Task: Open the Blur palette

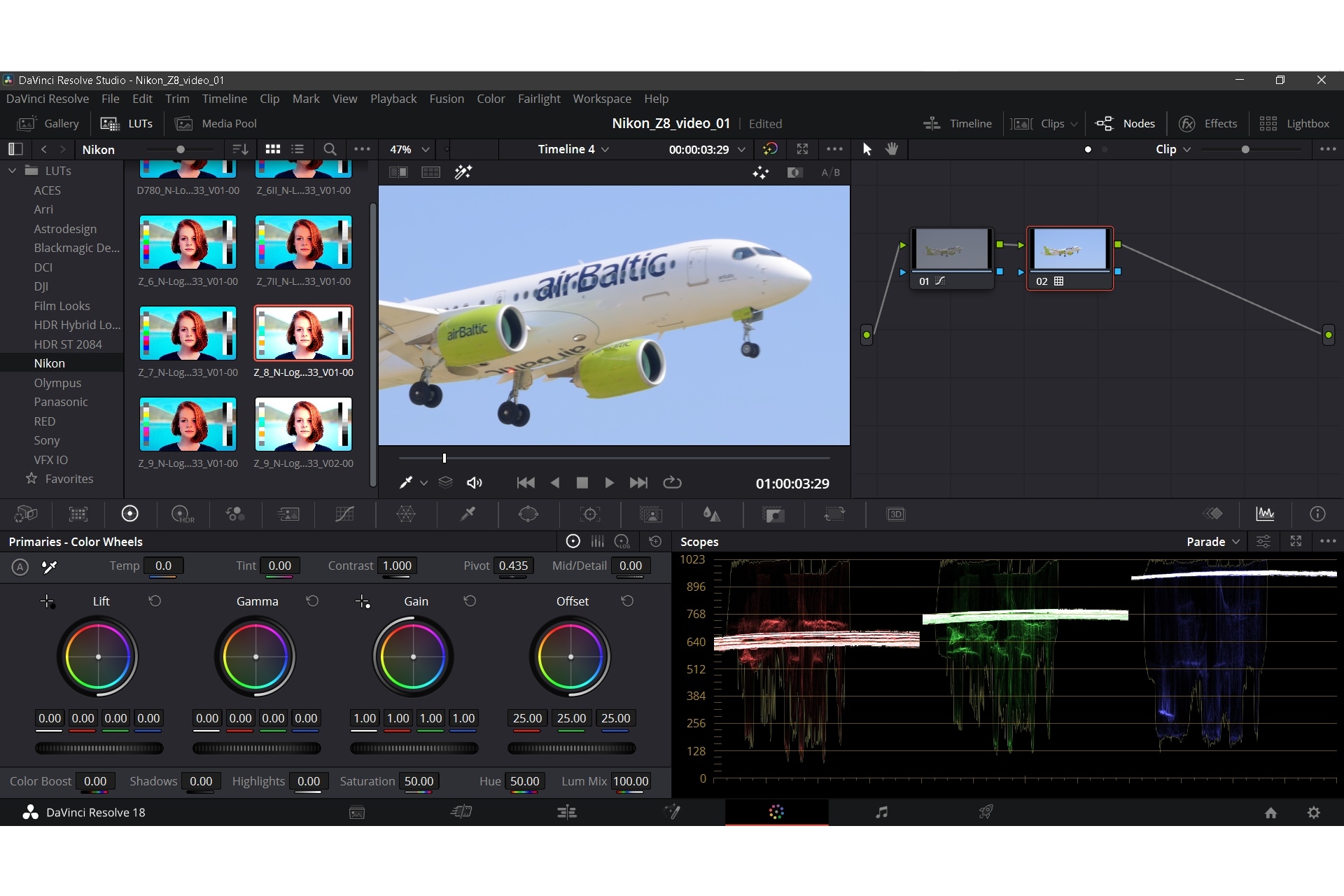Action: [712, 514]
